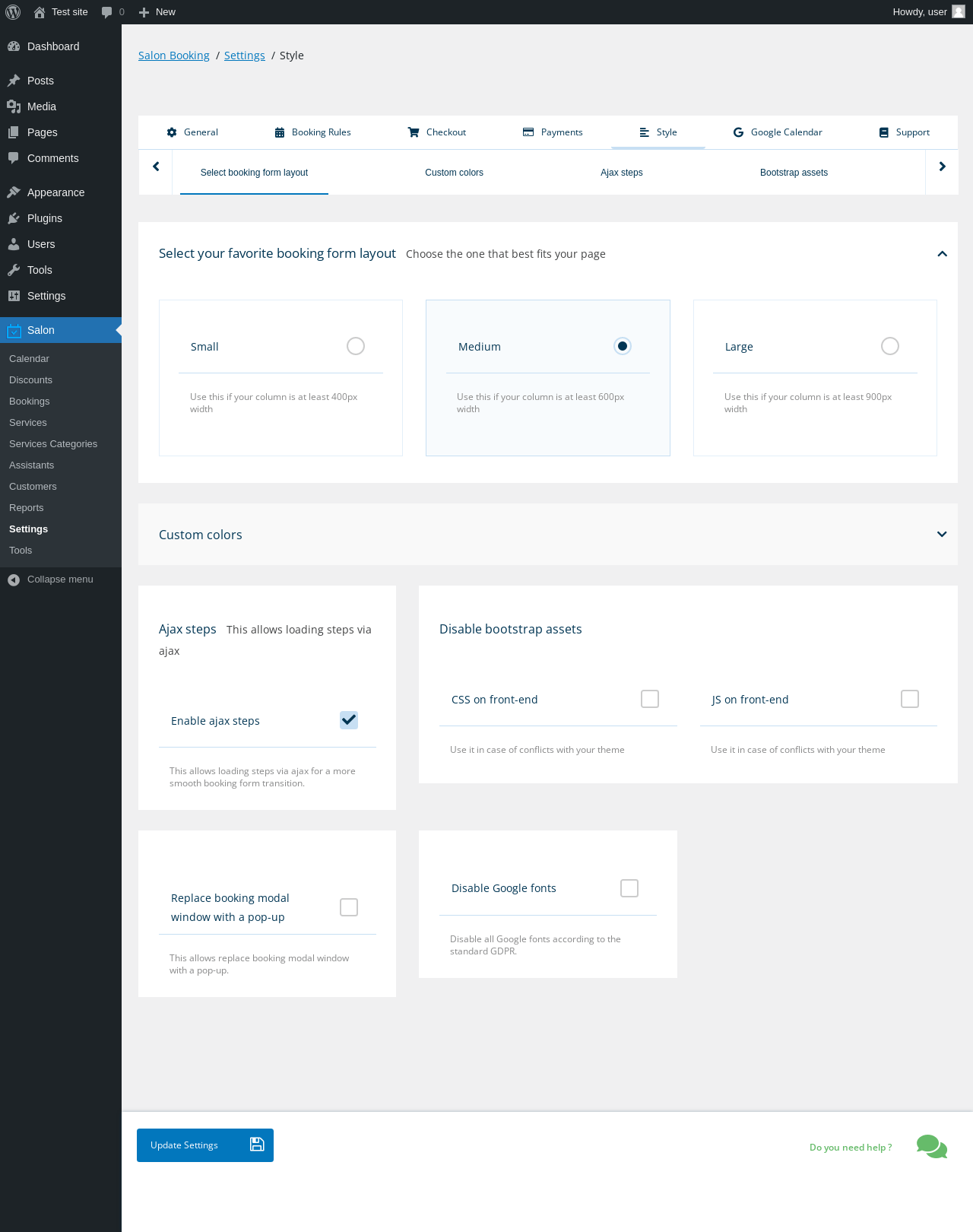The width and height of the screenshot is (973, 1232).
Task: Check Replace booking modal window checkbox
Action: [x=349, y=907]
